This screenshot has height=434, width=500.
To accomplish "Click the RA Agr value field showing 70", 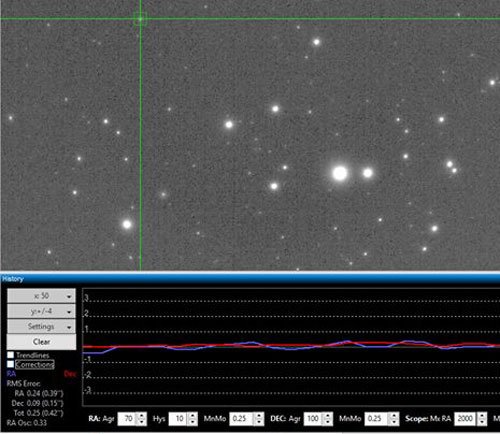I will point(127,419).
